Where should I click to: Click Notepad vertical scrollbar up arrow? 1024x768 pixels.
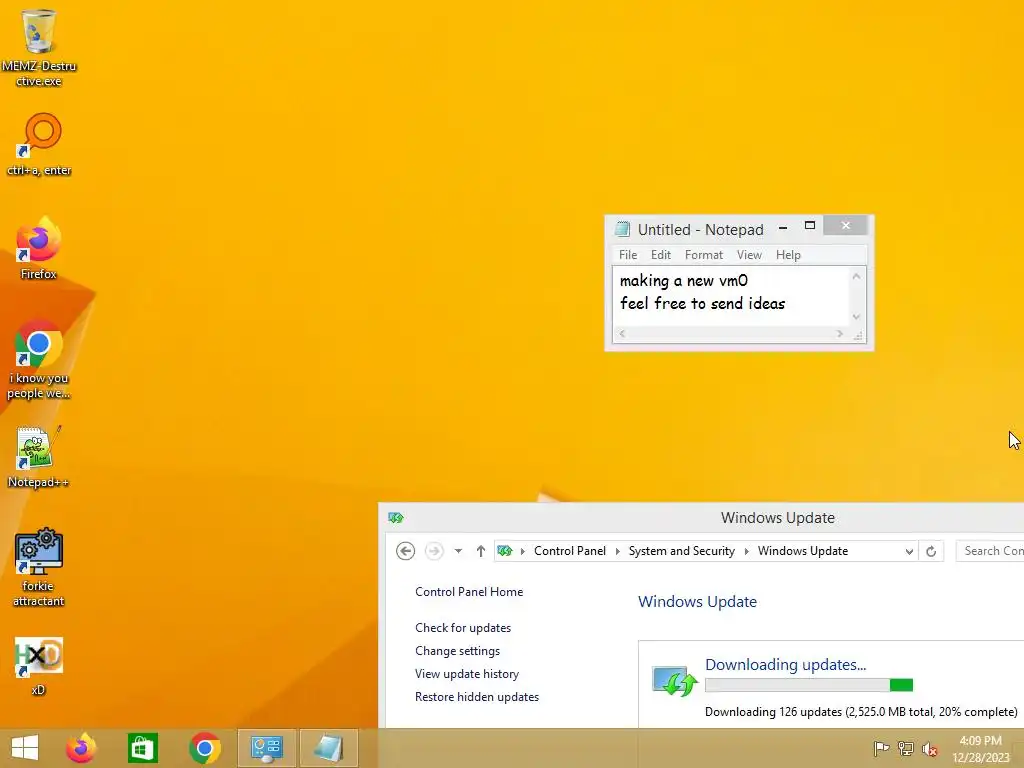pos(856,276)
